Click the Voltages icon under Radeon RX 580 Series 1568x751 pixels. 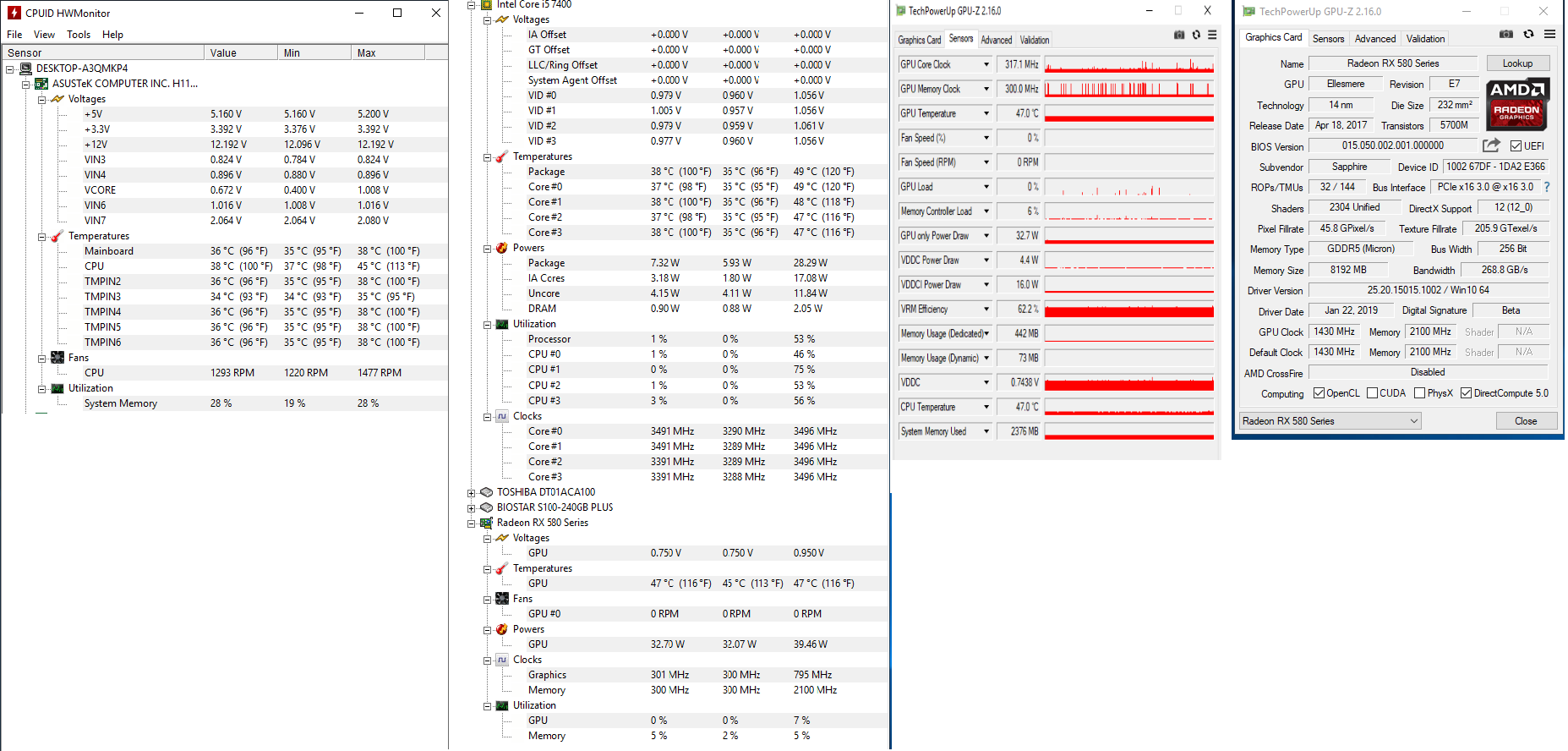(502, 538)
